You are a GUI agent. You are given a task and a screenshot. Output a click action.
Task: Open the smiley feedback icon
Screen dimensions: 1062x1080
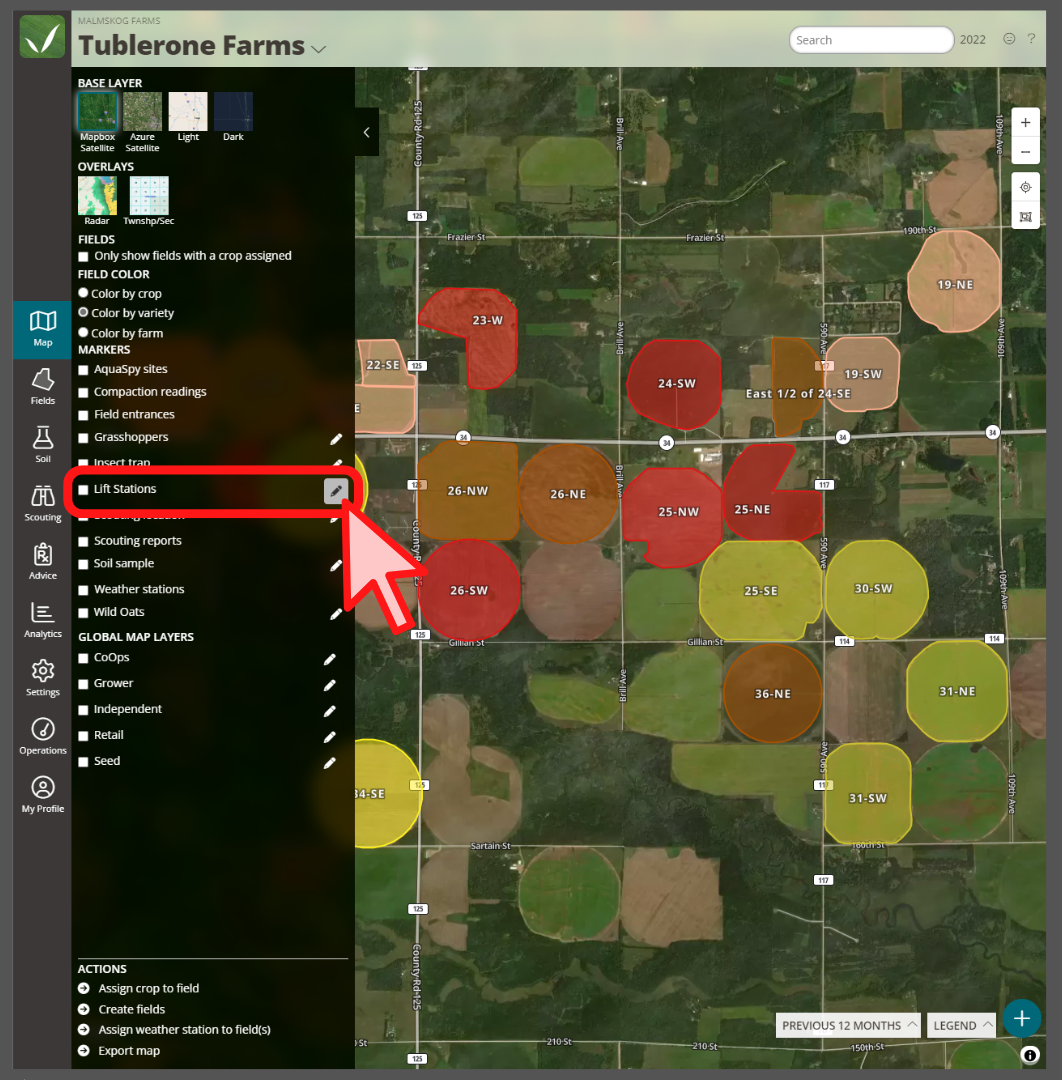pos(1009,39)
